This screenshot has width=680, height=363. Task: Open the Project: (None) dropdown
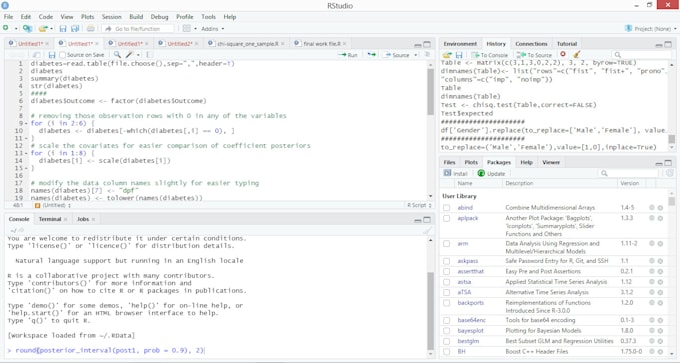[650, 29]
